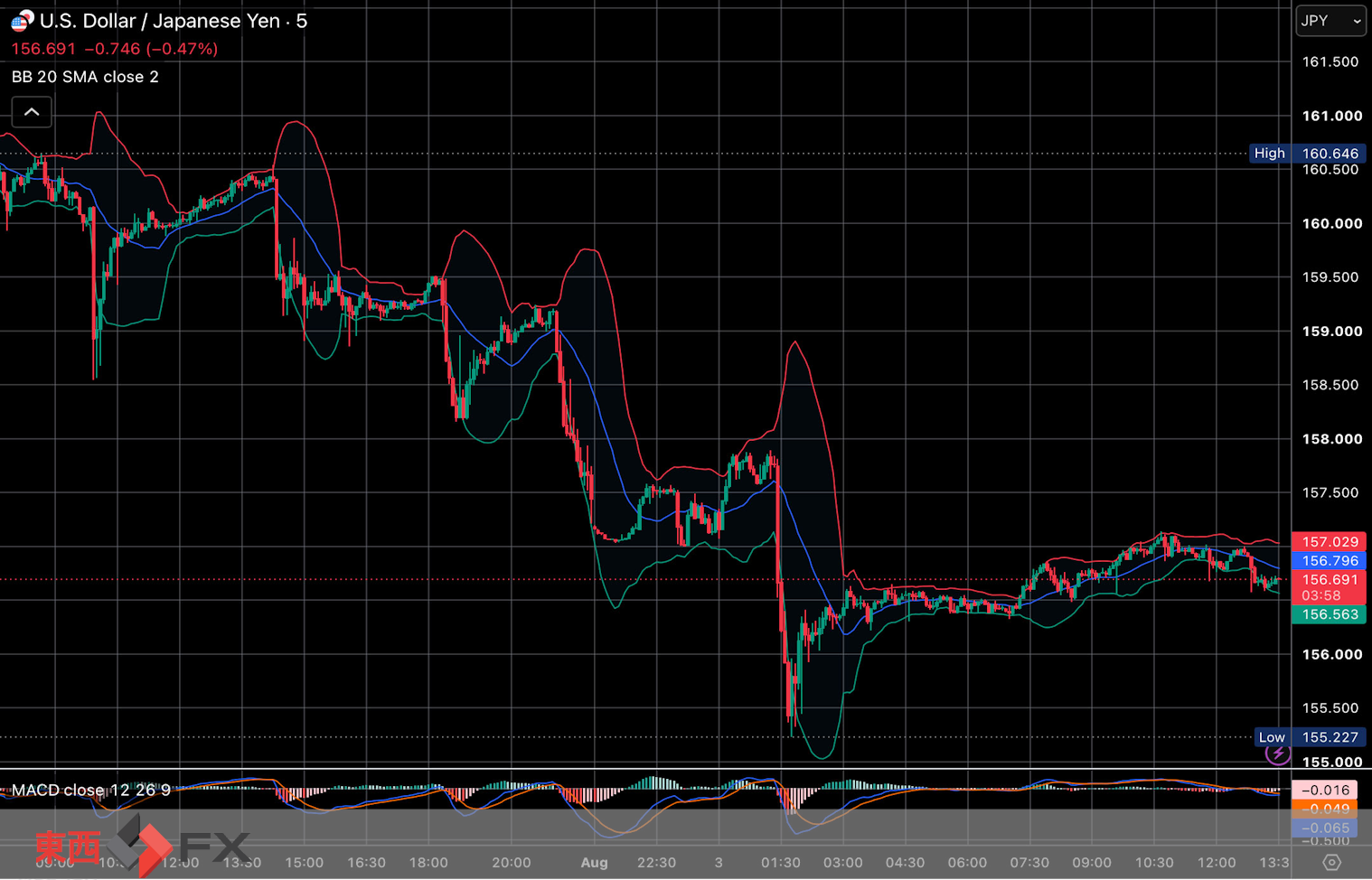Open the chart settings hexagon icon

coord(1331,862)
